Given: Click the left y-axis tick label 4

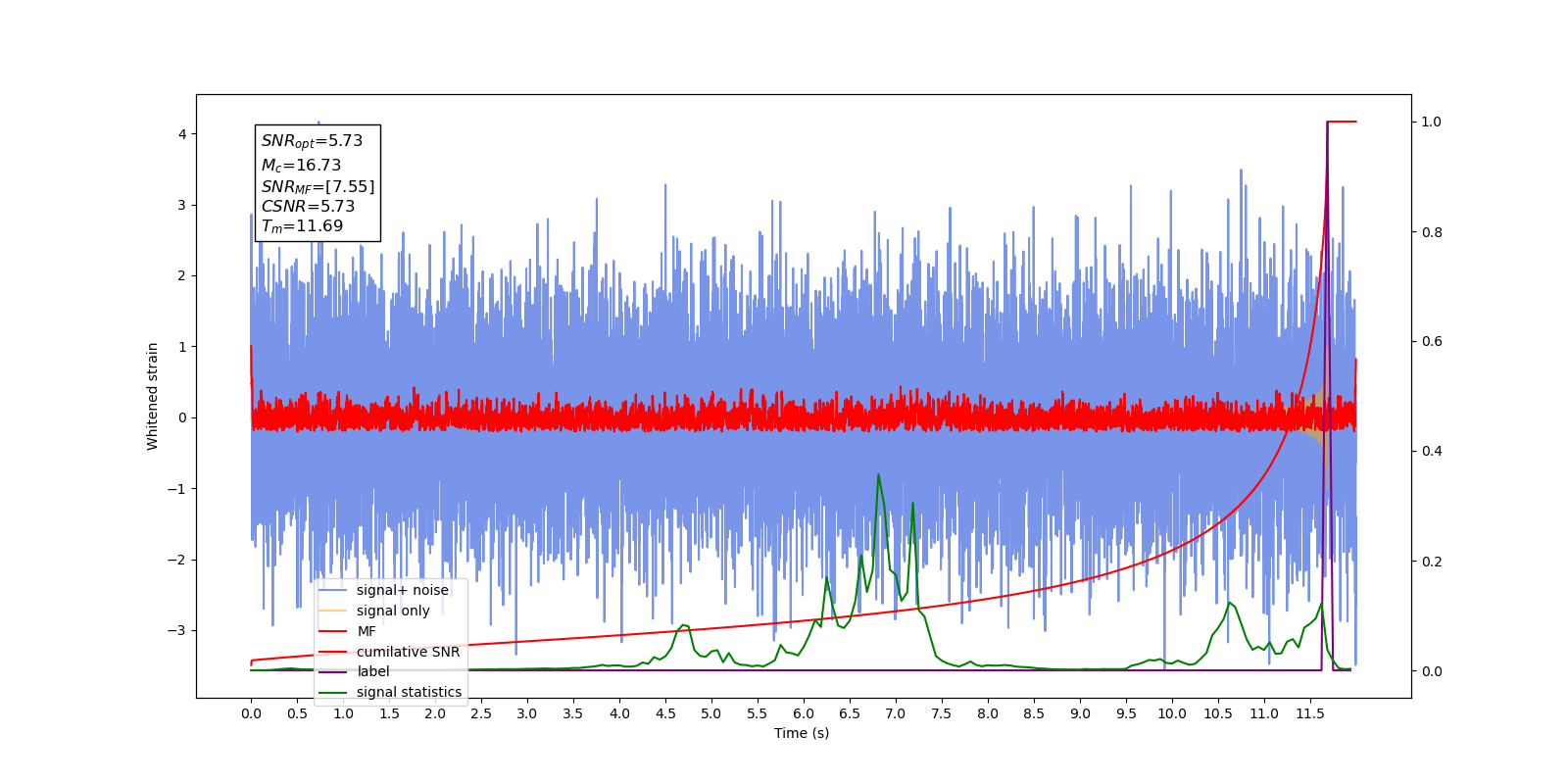Looking at the screenshot, I should (181, 134).
